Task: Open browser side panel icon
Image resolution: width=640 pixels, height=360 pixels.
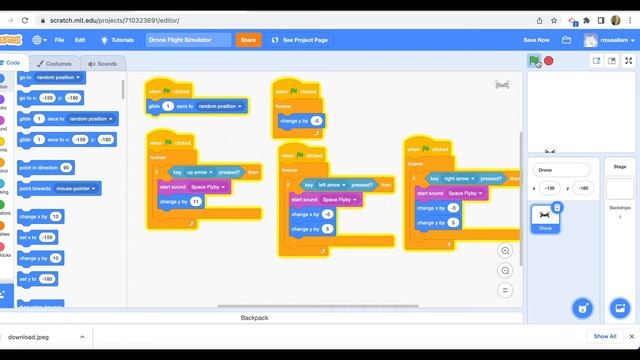Action: click(x=601, y=20)
